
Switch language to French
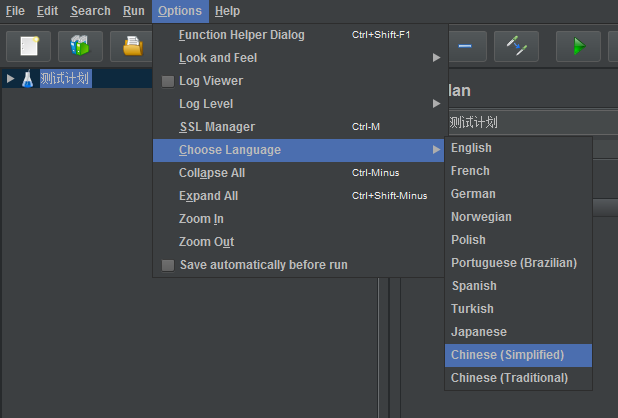coord(518,171)
